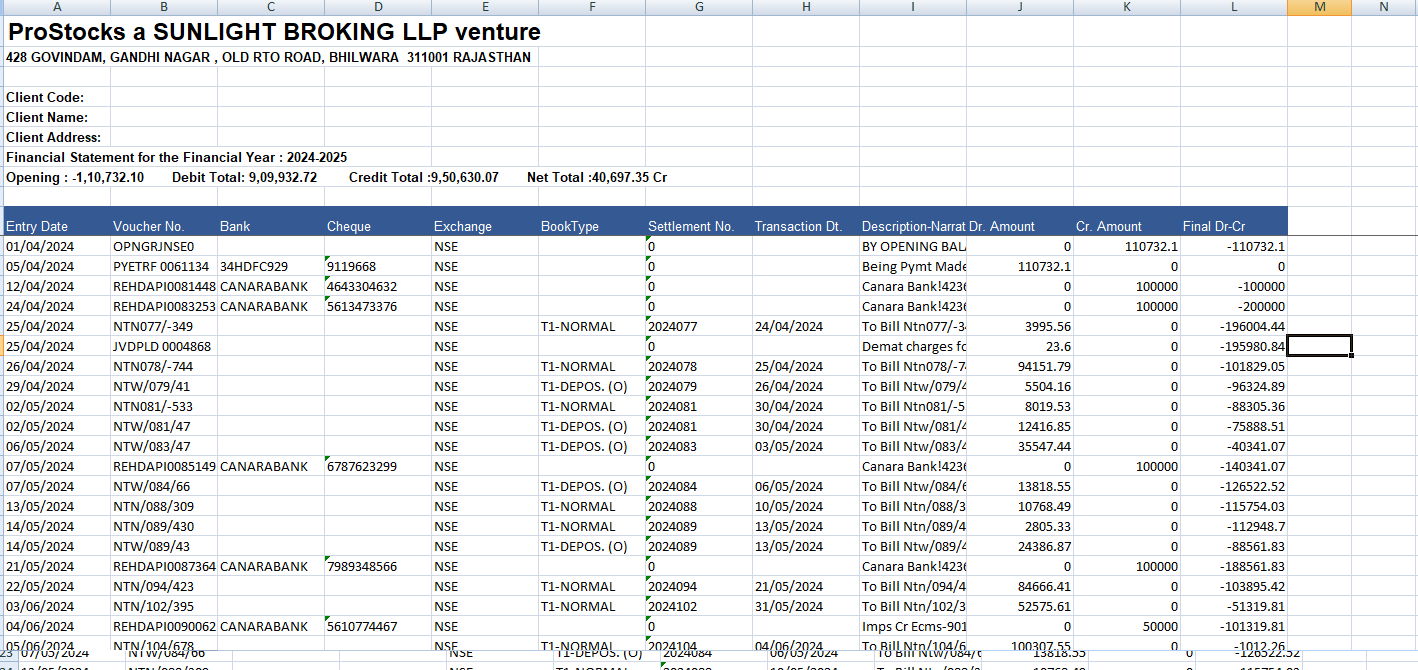Select cheque number 4643304632
Viewport: 1418px width, 670px height.
[x=378, y=286]
